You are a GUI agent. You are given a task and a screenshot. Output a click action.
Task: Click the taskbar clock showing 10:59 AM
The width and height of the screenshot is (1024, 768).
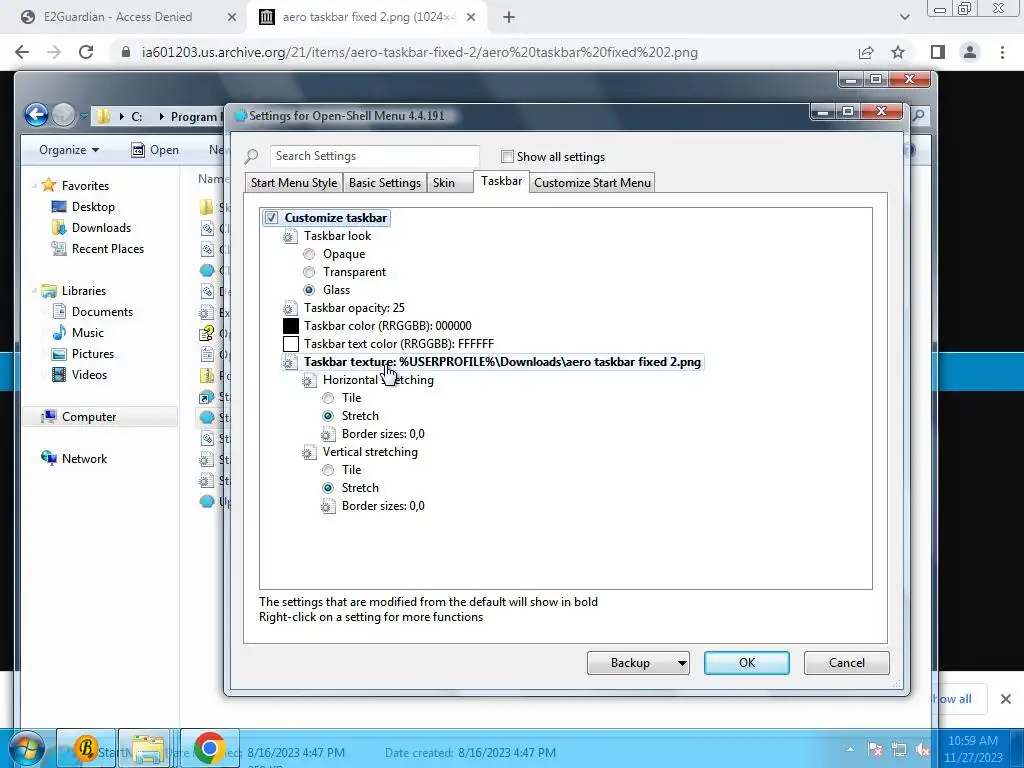pos(972,749)
